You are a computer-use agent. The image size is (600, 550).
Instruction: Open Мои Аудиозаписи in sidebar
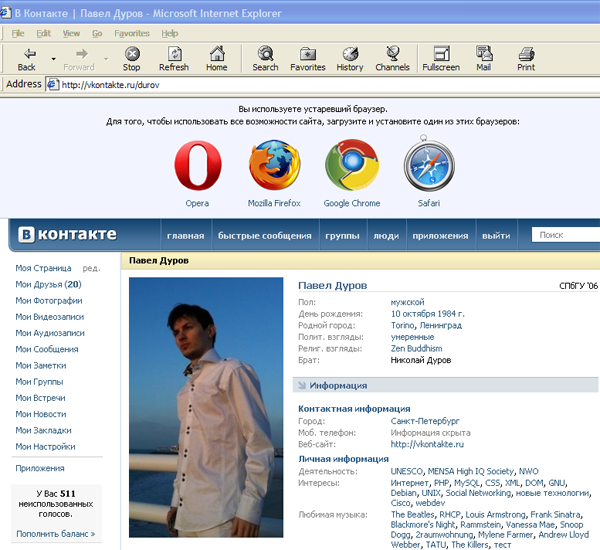tap(50, 333)
